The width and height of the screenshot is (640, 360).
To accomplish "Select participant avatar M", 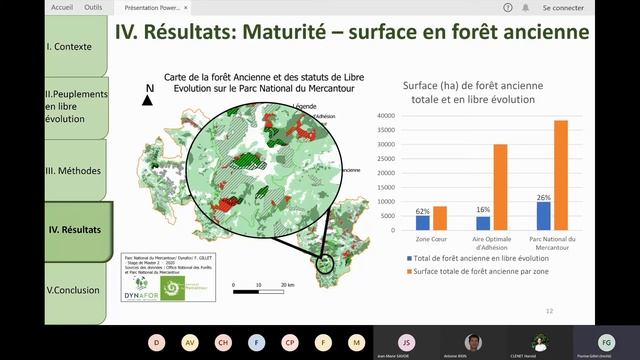I will coord(357,343).
